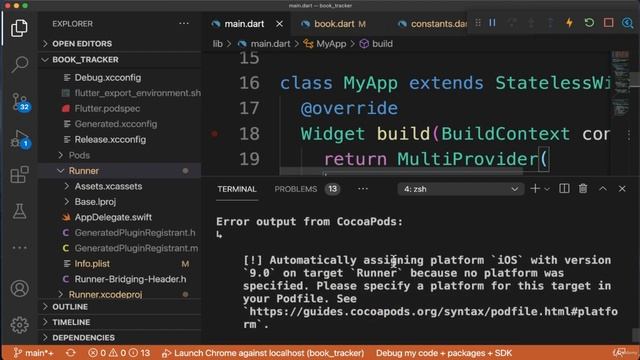Open the terminal selector 4: zsh dropdown
Screen dimensions: 640x360
[461, 189]
